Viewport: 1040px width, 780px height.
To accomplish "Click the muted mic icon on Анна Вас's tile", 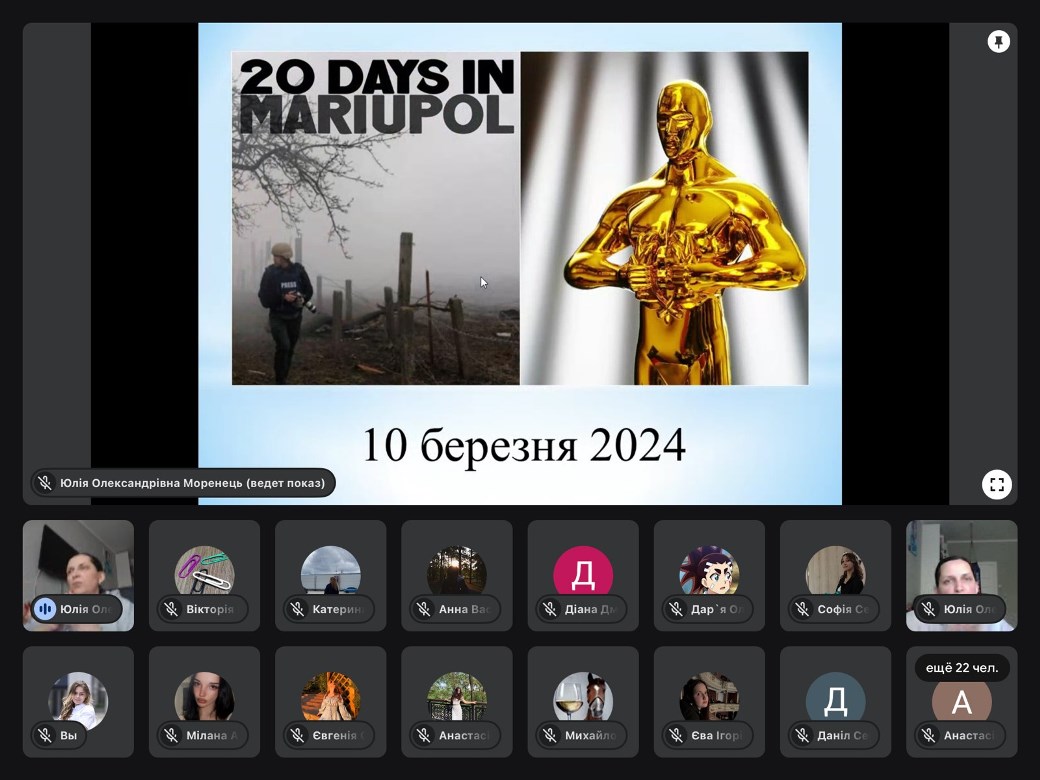I will (424, 609).
